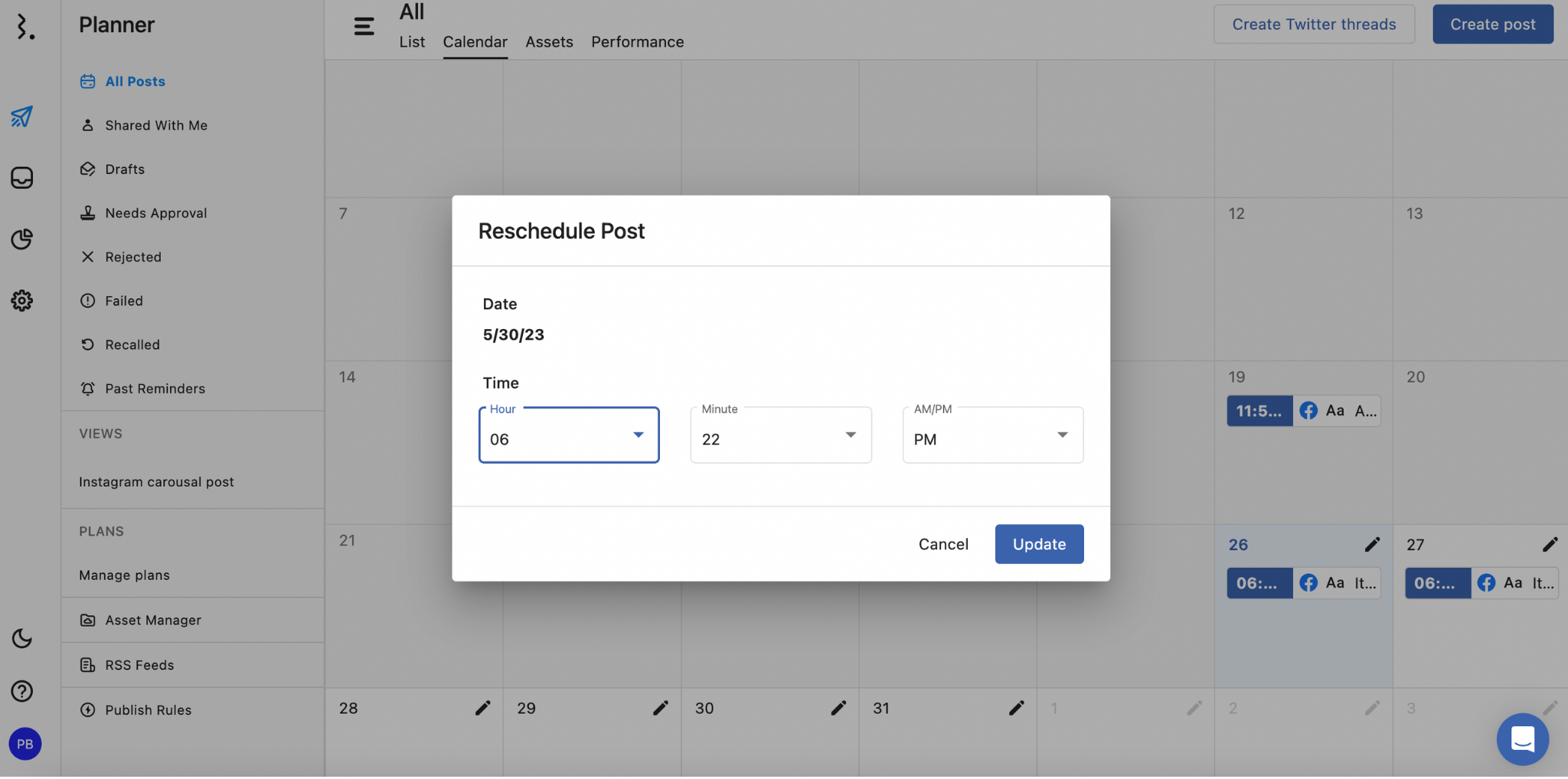This screenshot has height=779, width=1568.
Task: Switch to the Performance tab
Action: pos(637,42)
